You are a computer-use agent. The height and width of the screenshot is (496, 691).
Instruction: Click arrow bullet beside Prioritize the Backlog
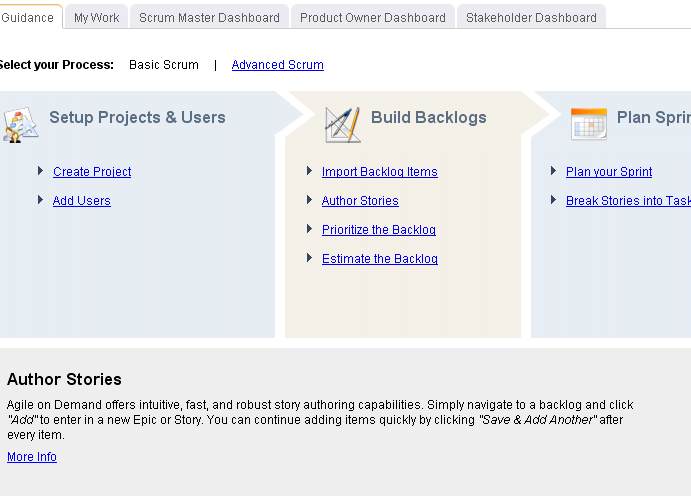[310, 229]
